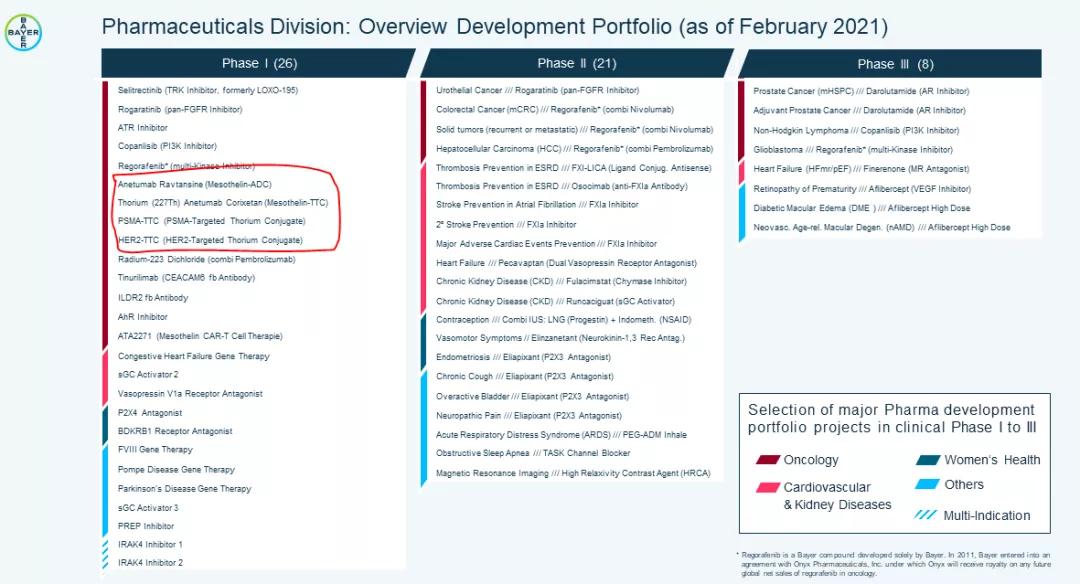This screenshot has width=1080, height=584.
Task: Click the Oncology legend color swatch
Action: (767, 459)
